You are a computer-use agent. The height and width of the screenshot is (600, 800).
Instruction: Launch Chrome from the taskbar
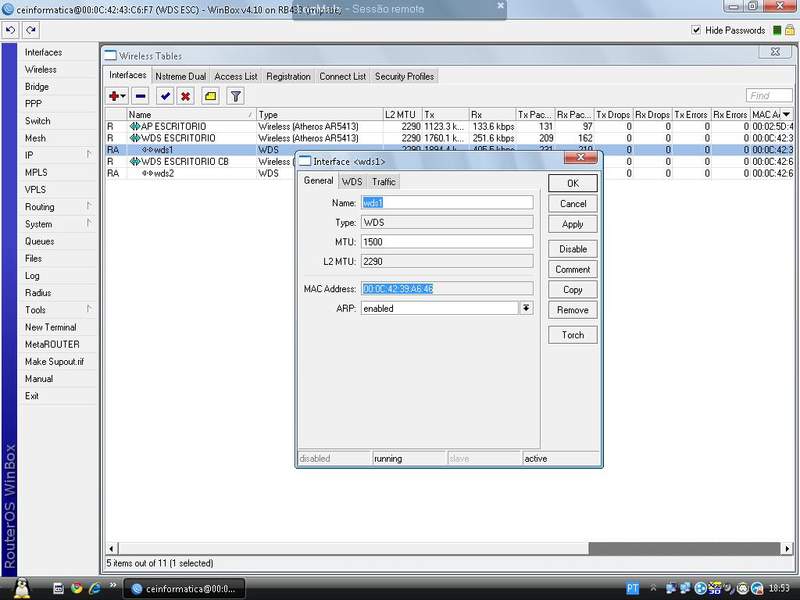(76, 588)
